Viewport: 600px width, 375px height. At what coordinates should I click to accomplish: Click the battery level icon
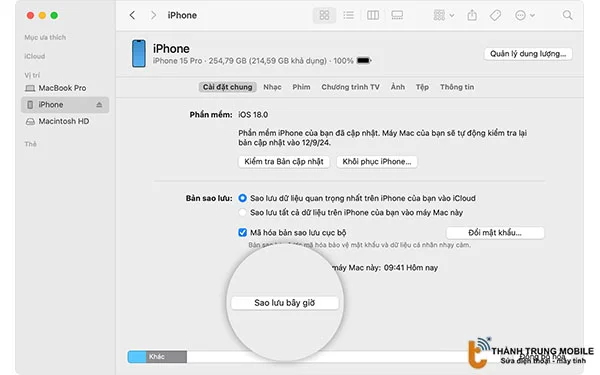point(364,60)
